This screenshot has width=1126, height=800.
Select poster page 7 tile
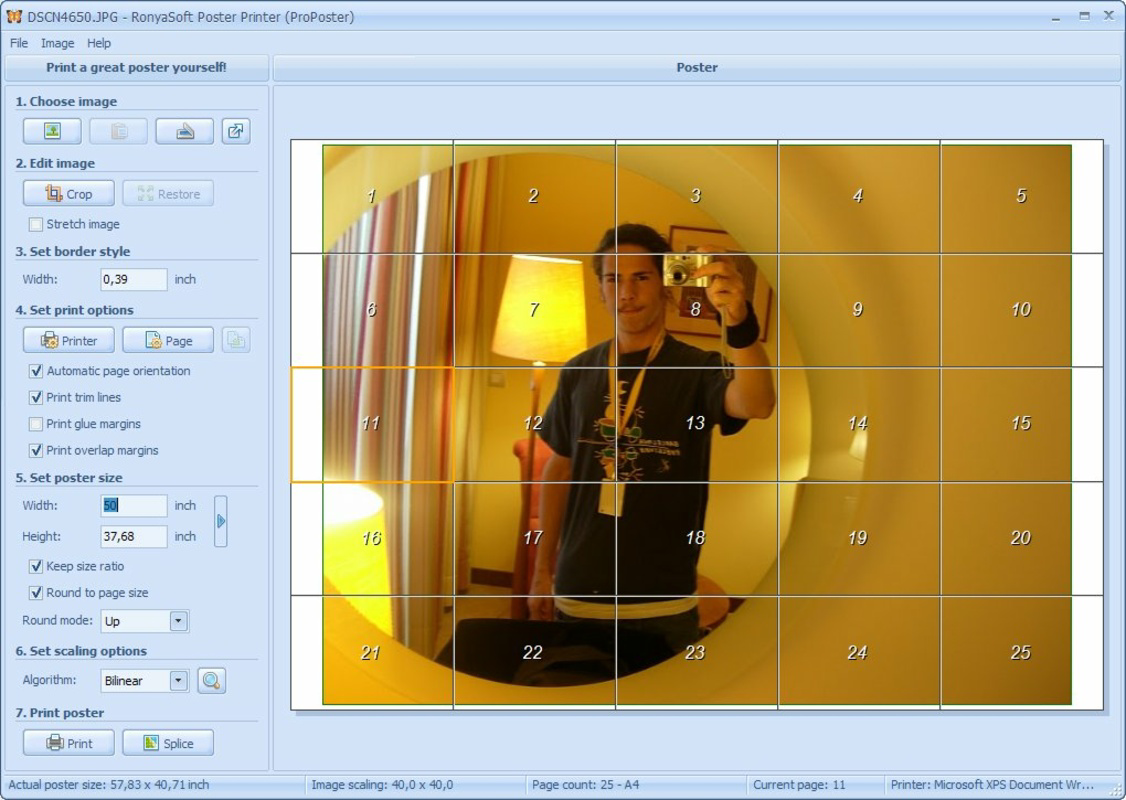(x=534, y=310)
